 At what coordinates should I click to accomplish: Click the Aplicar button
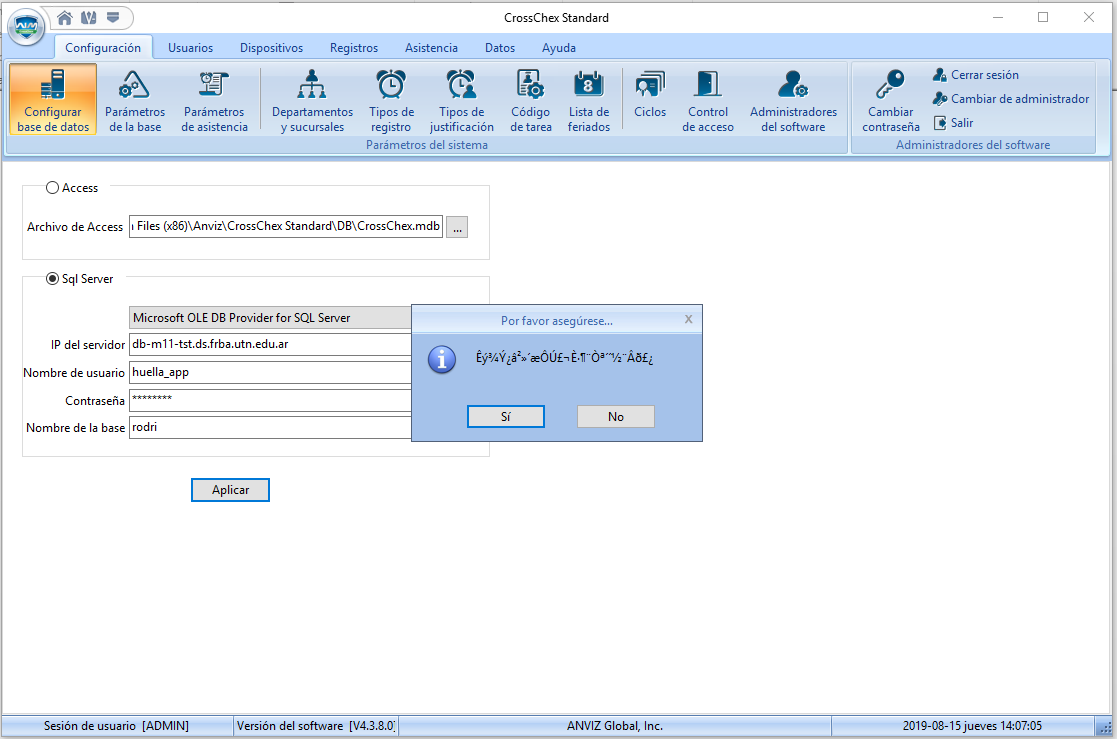click(230, 490)
